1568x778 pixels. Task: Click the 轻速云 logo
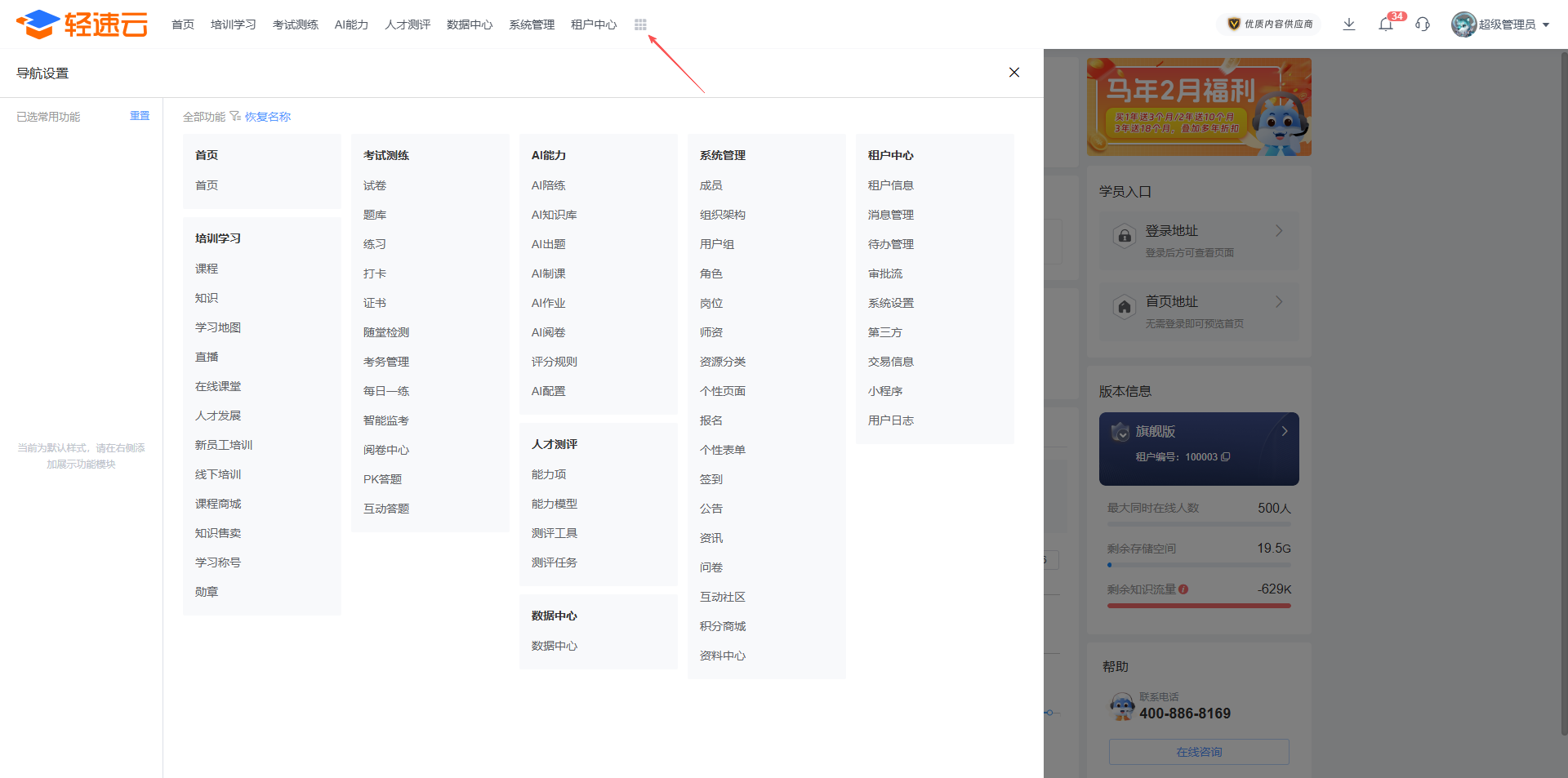(82, 24)
